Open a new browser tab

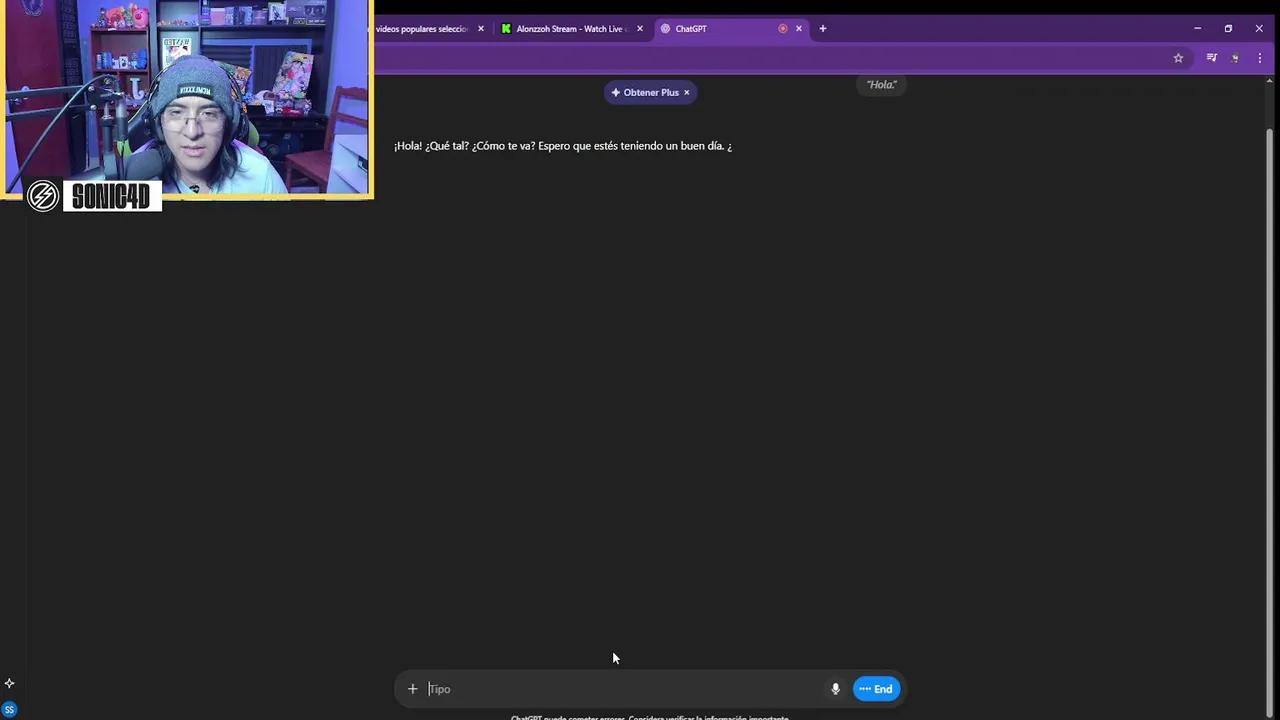pyautogui.click(x=823, y=29)
